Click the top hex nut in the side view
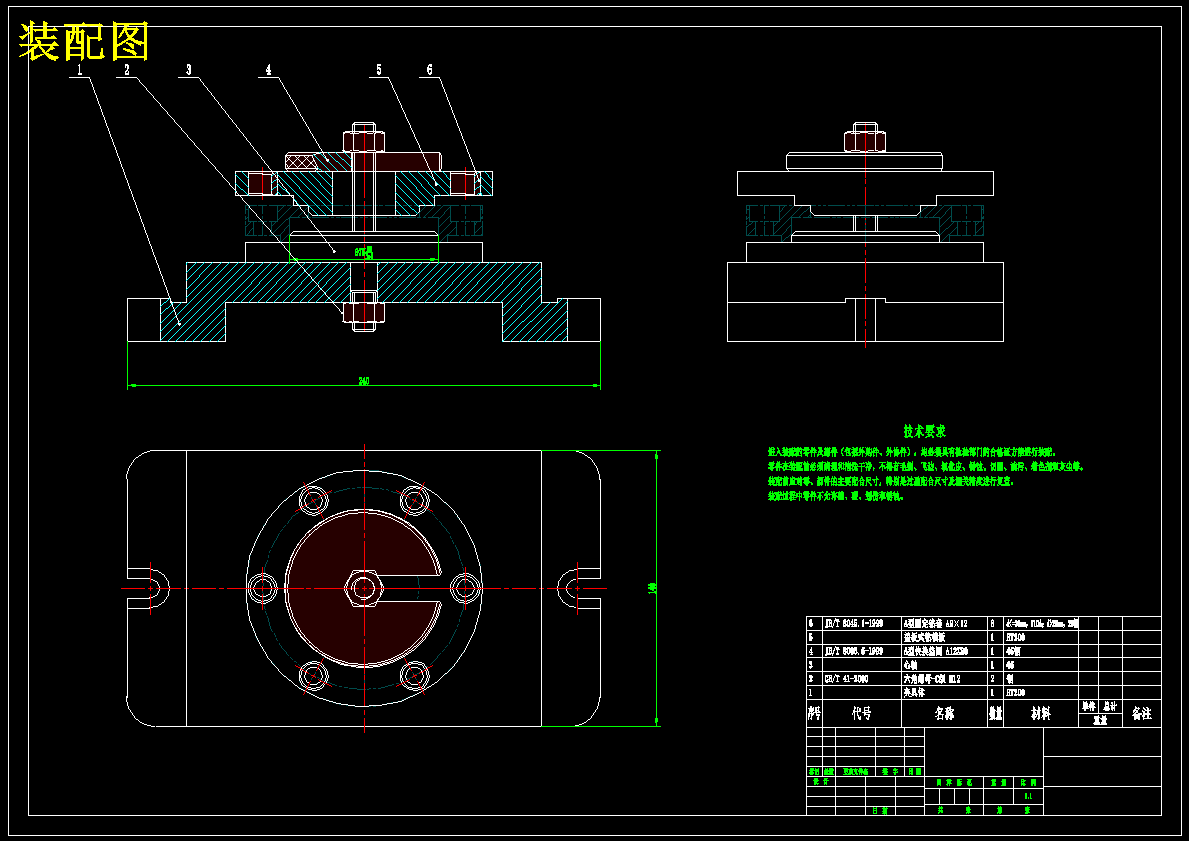This screenshot has width=1189, height=841. tap(865, 140)
